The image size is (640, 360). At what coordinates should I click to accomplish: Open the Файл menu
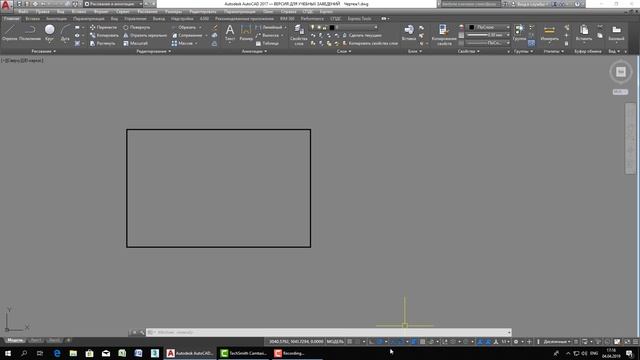[23, 12]
